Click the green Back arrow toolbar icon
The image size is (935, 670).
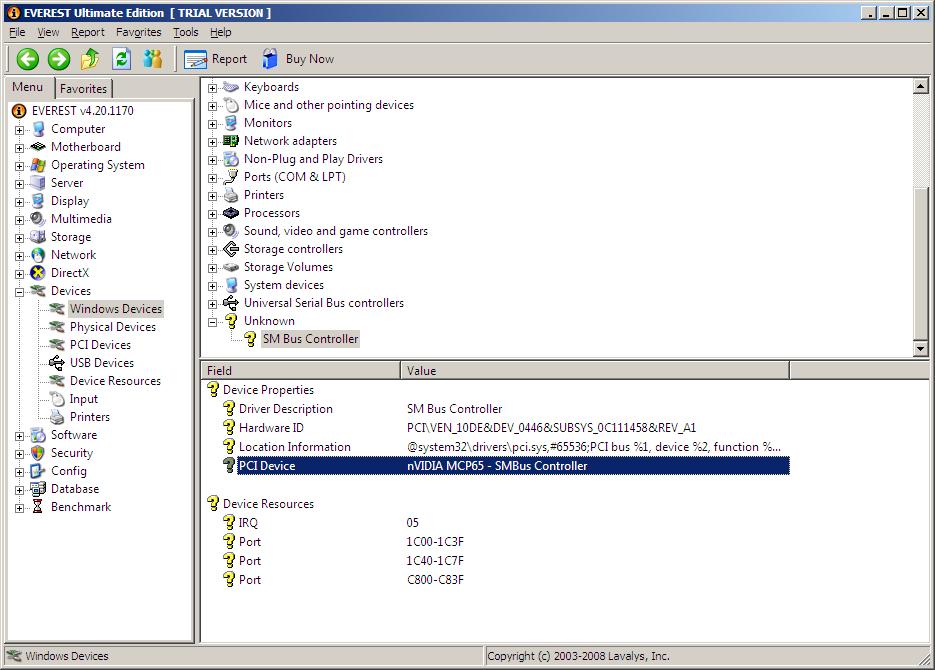(x=27, y=59)
